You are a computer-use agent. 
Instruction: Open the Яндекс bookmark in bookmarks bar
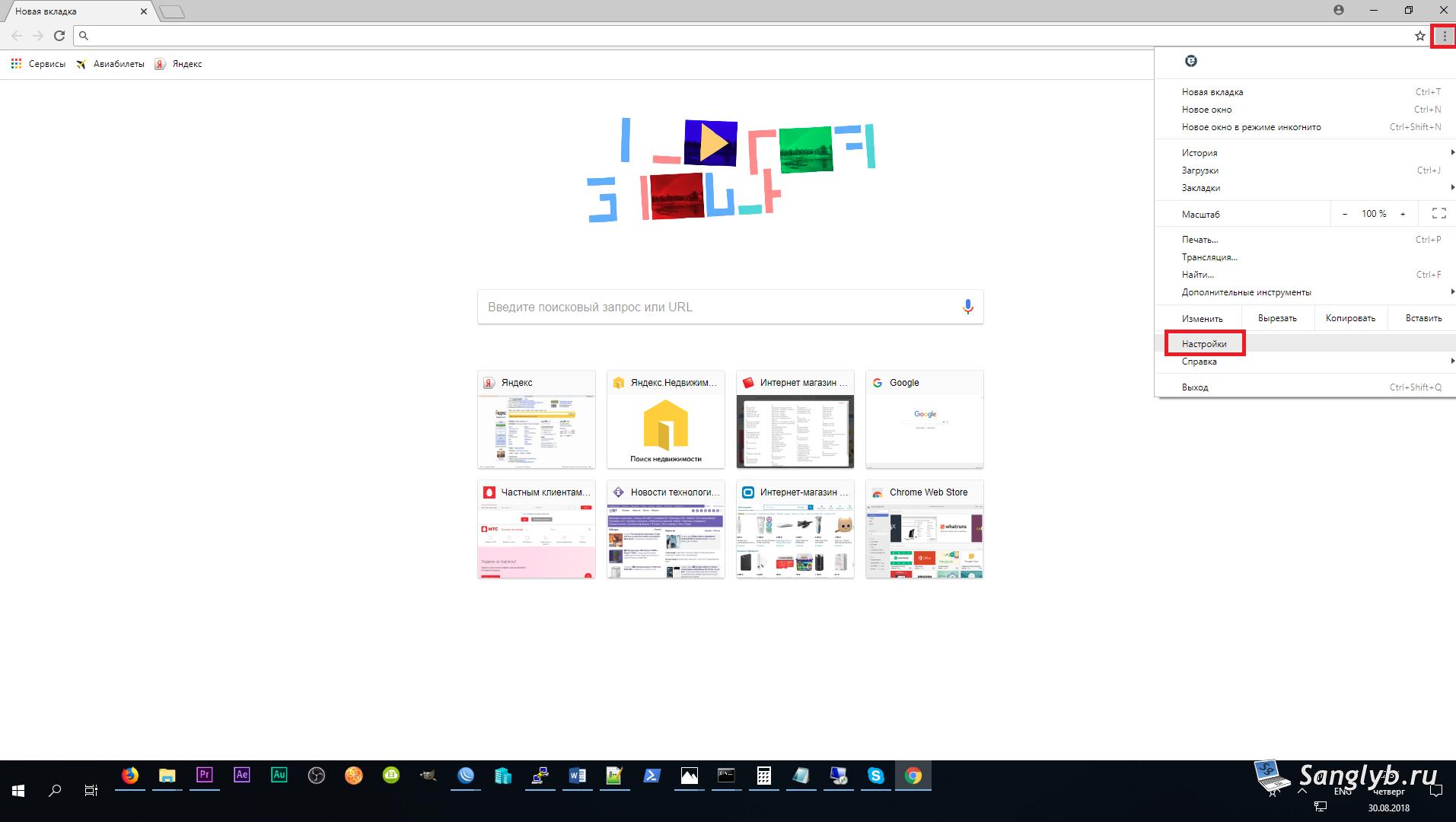pyautogui.click(x=179, y=64)
